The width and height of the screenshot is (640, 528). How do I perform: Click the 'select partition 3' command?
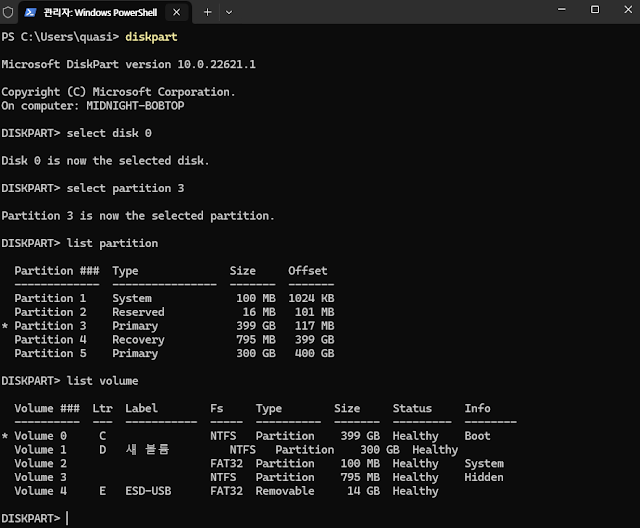(125, 189)
